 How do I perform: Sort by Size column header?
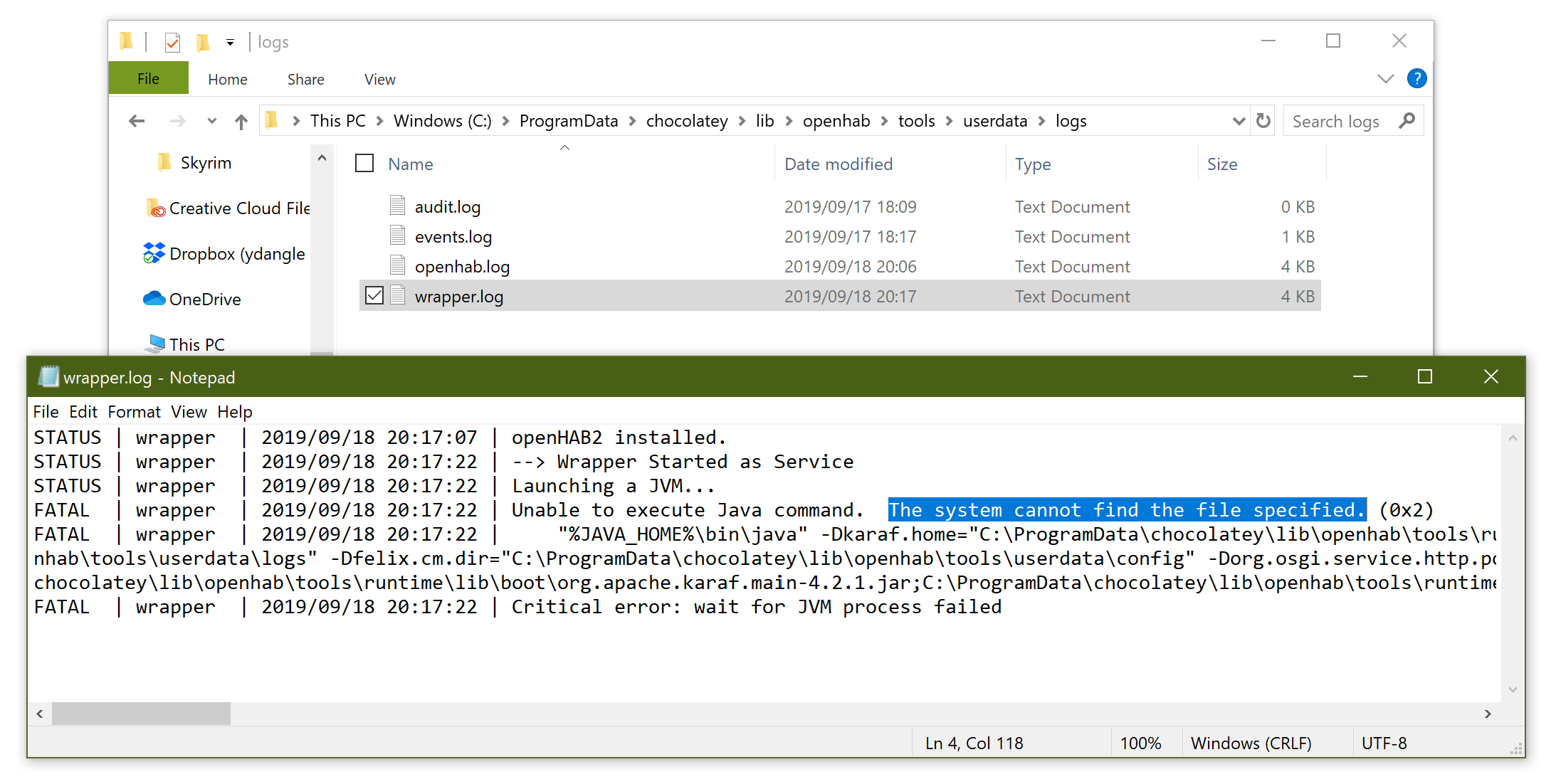(x=1222, y=164)
